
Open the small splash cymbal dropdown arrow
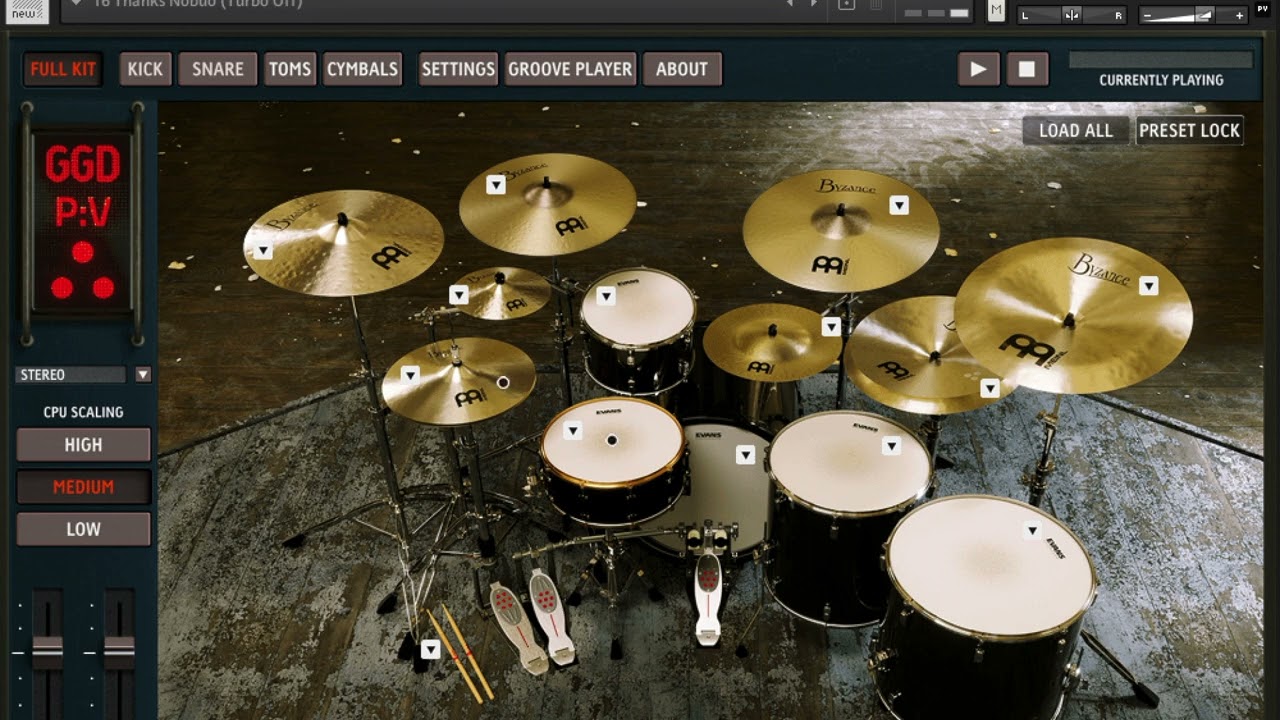pyautogui.click(x=459, y=295)
